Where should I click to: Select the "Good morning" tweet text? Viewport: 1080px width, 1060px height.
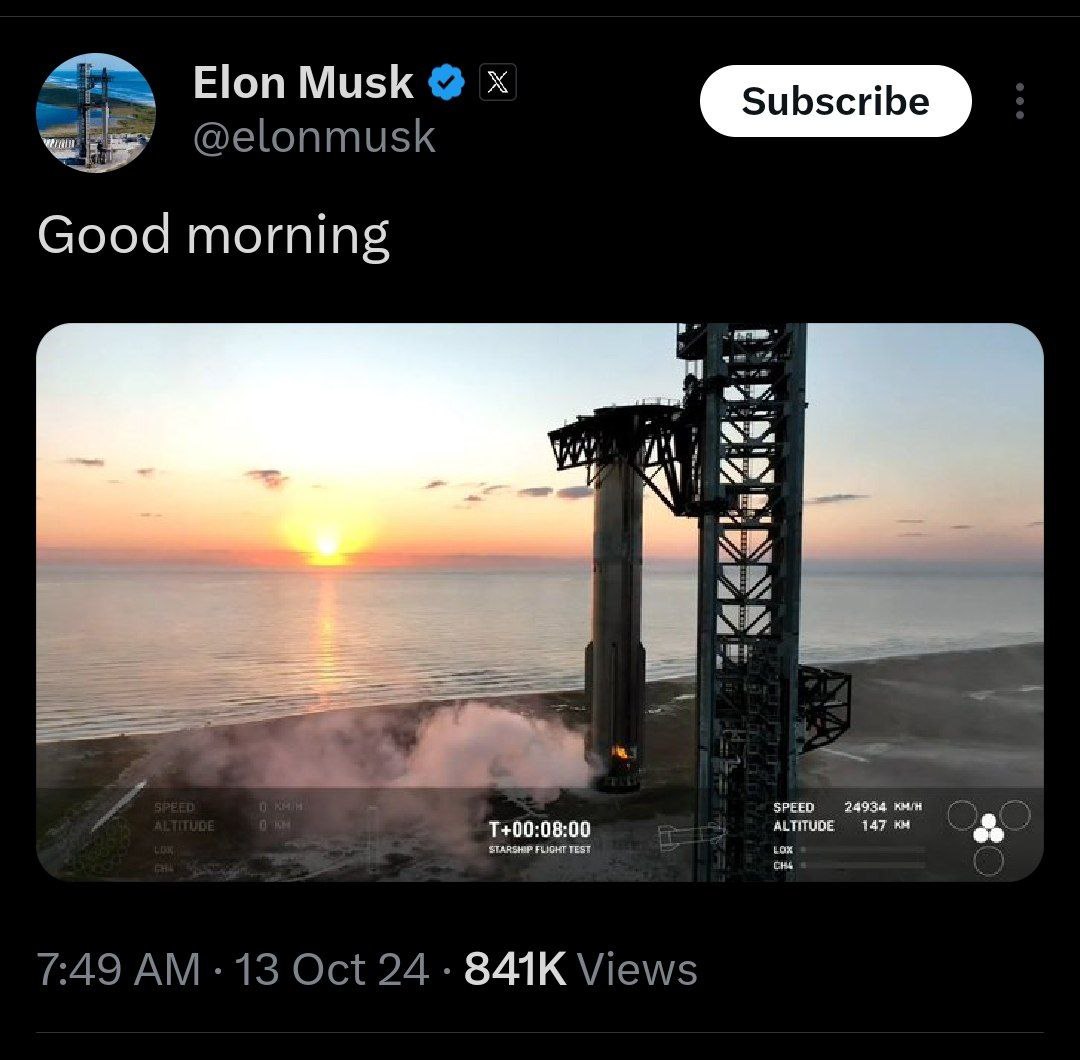tap(214, 236)
